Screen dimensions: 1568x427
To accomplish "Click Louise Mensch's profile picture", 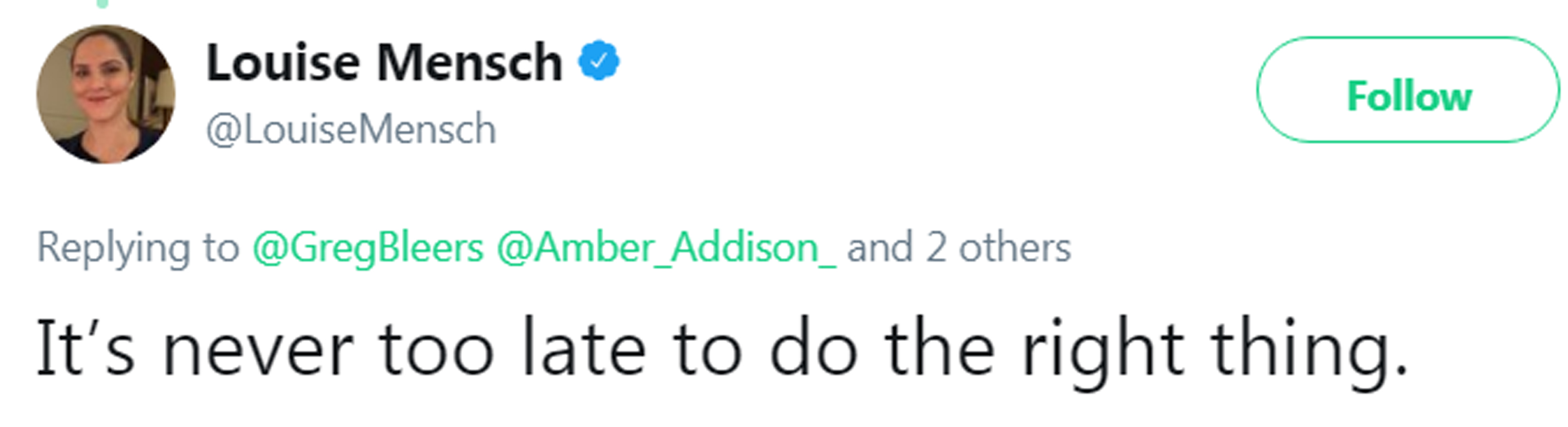I will [x=106, y=94].
